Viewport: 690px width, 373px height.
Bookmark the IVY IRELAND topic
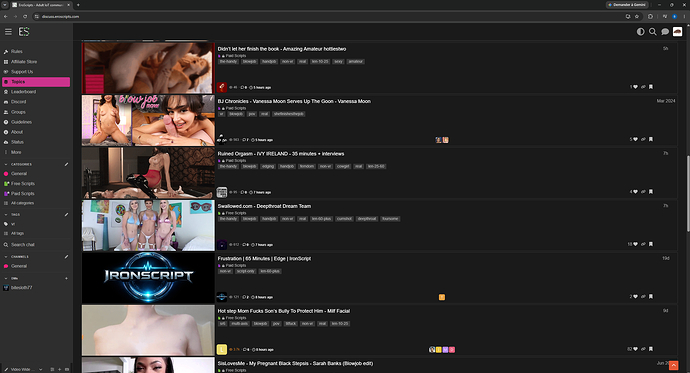[x=651, y=192]
